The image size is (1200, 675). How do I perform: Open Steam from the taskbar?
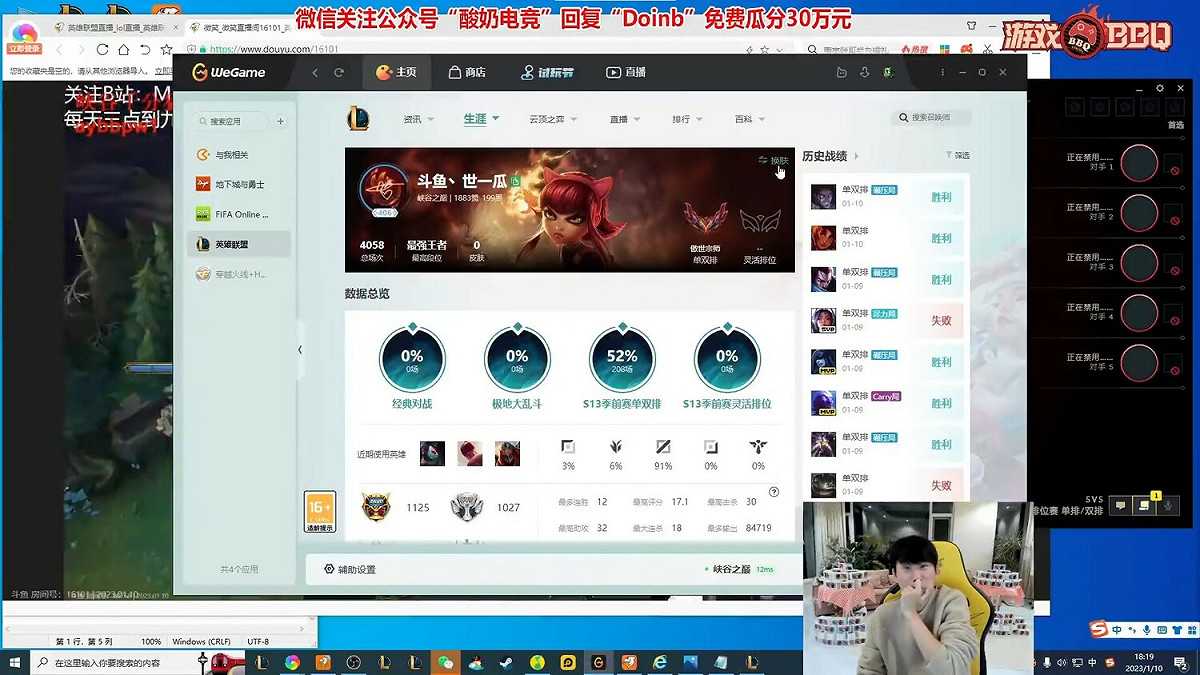pos(507,662)
